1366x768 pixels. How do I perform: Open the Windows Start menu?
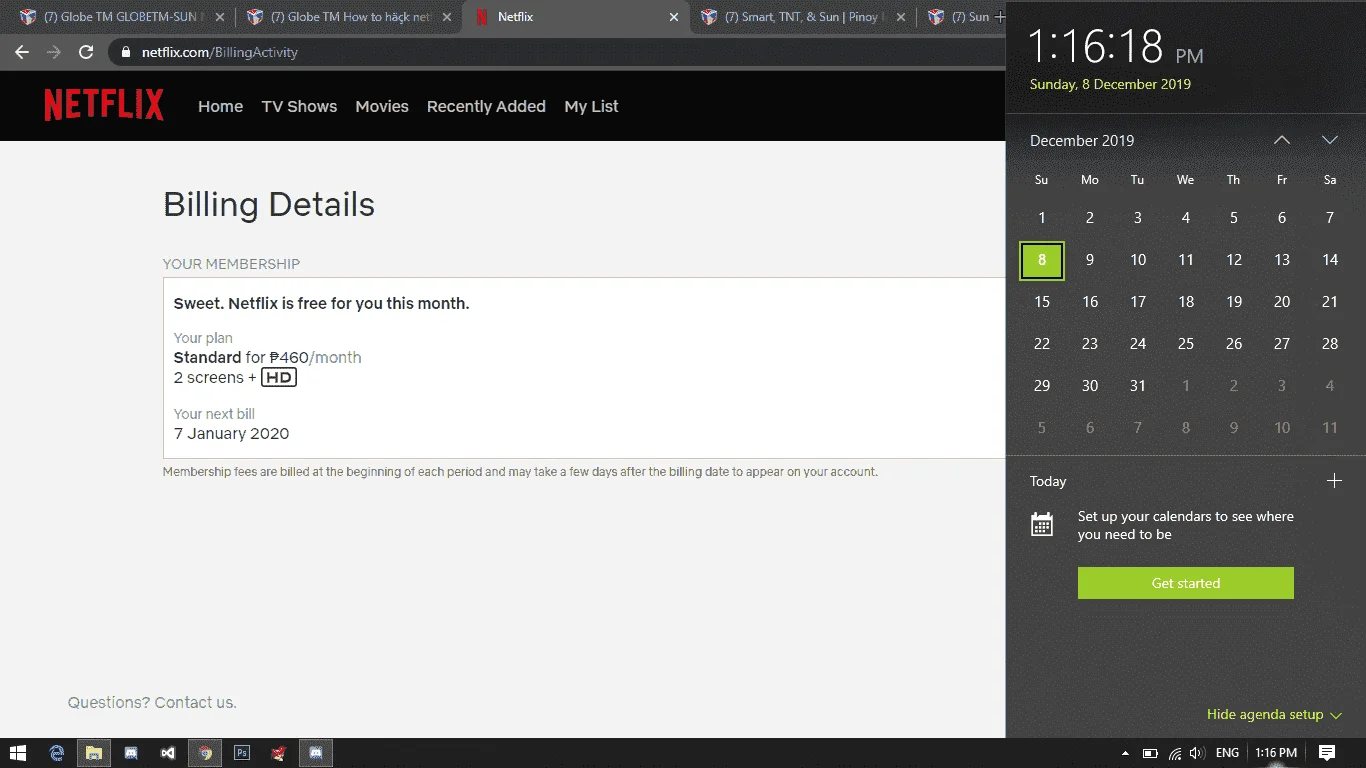click(x=17, y=753)
